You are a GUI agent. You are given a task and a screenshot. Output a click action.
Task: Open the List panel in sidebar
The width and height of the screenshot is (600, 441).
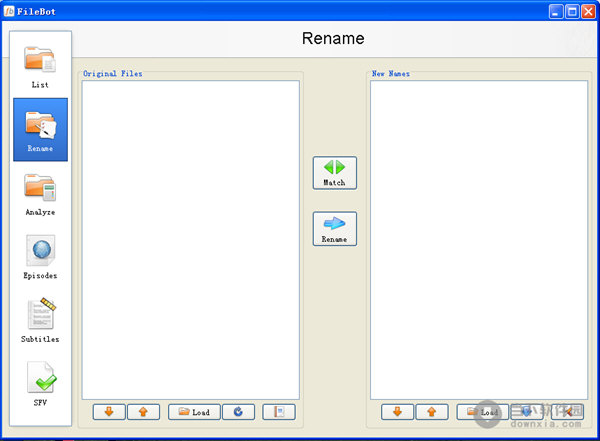40,66
